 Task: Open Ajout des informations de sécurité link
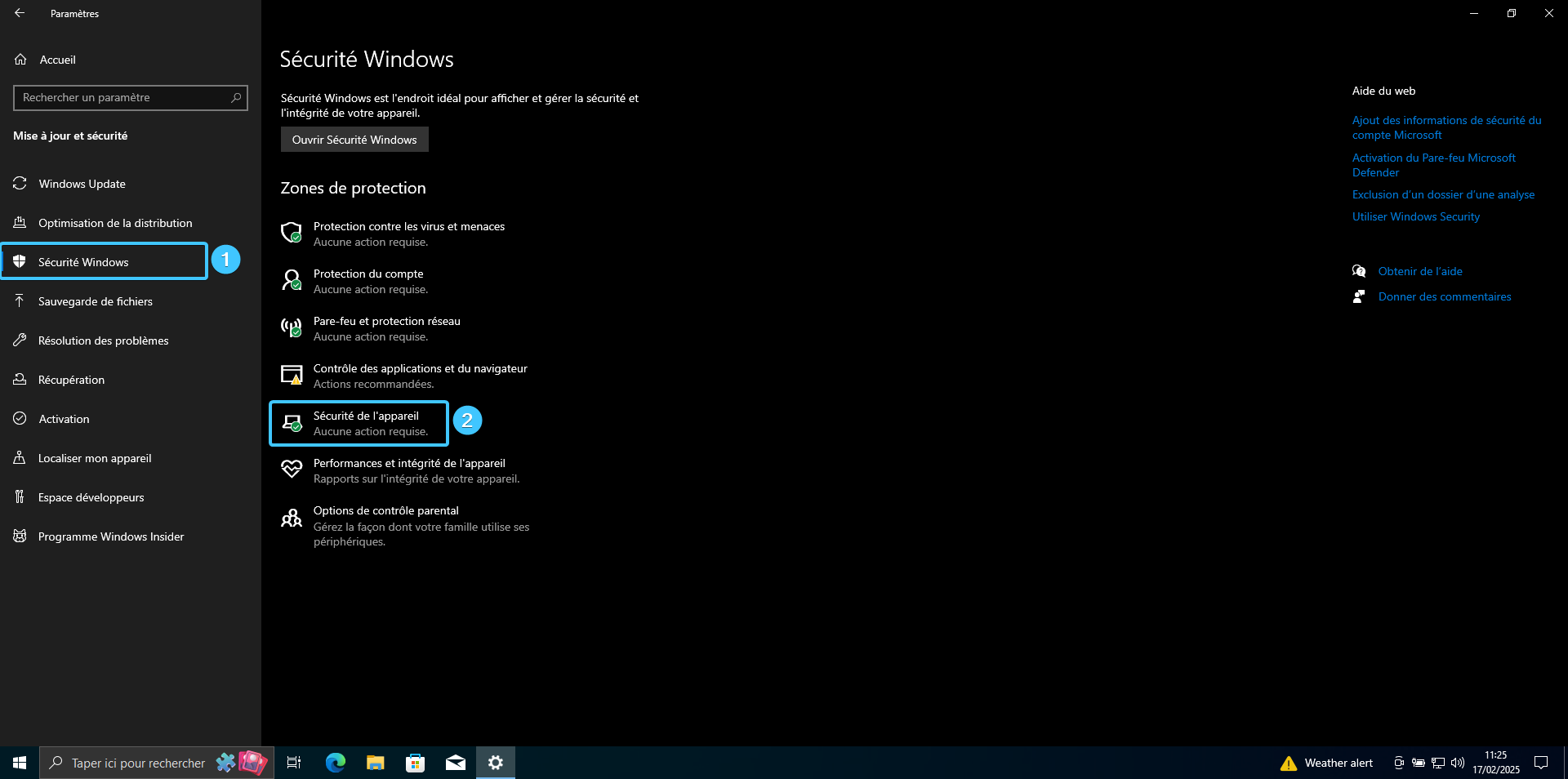(x=1446, y=127)
